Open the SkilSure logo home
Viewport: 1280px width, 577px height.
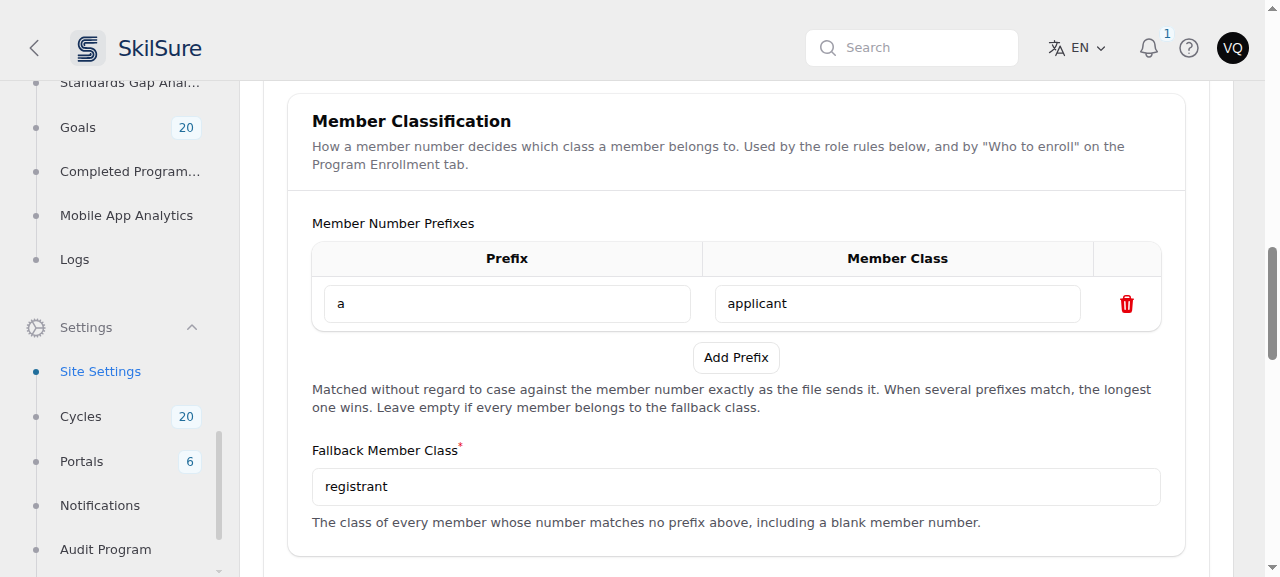pos(88,48)
